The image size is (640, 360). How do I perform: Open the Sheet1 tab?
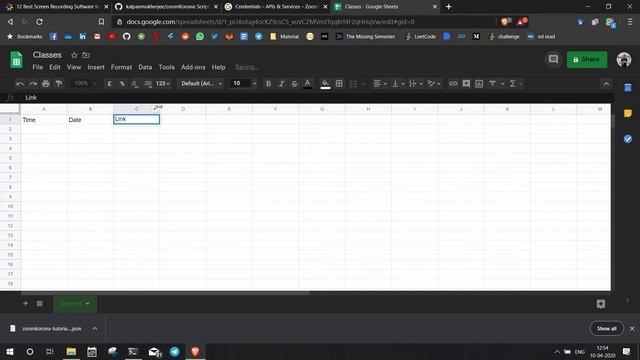(x=75, y=304)
